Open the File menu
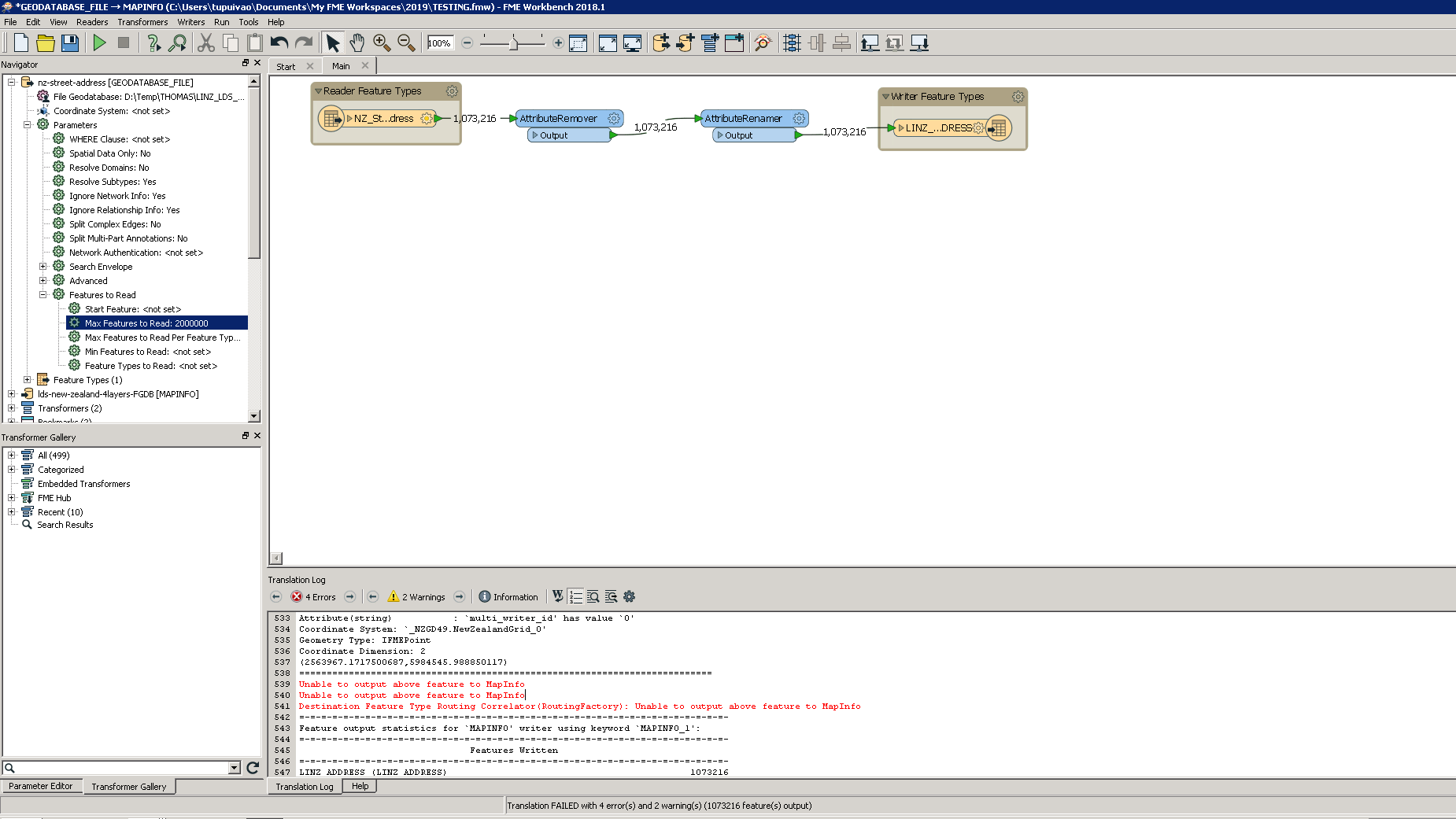The image size is (1456, 819). (10, 22)
